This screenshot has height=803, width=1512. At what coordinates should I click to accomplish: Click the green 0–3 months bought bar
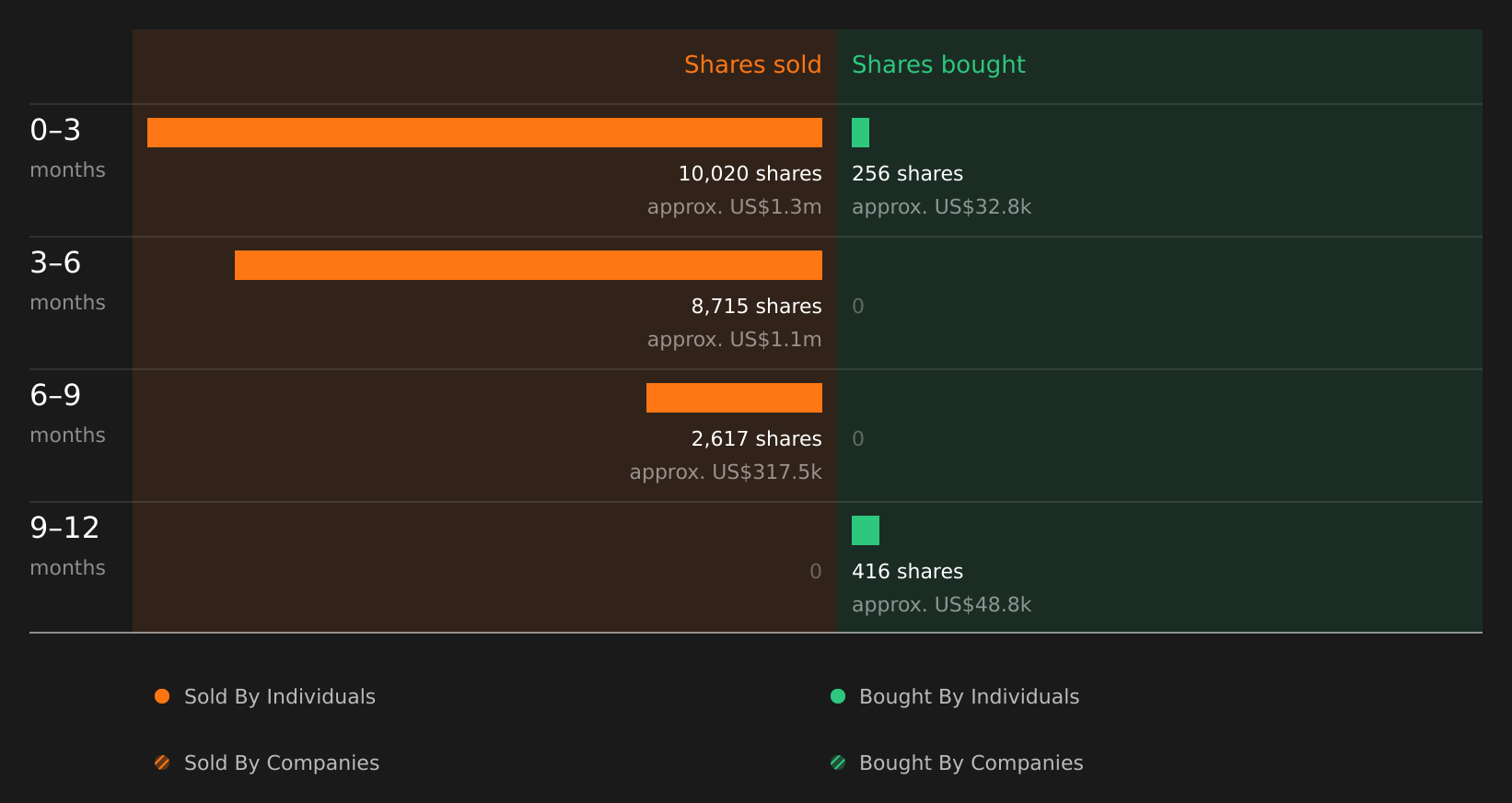pos(860,133)
